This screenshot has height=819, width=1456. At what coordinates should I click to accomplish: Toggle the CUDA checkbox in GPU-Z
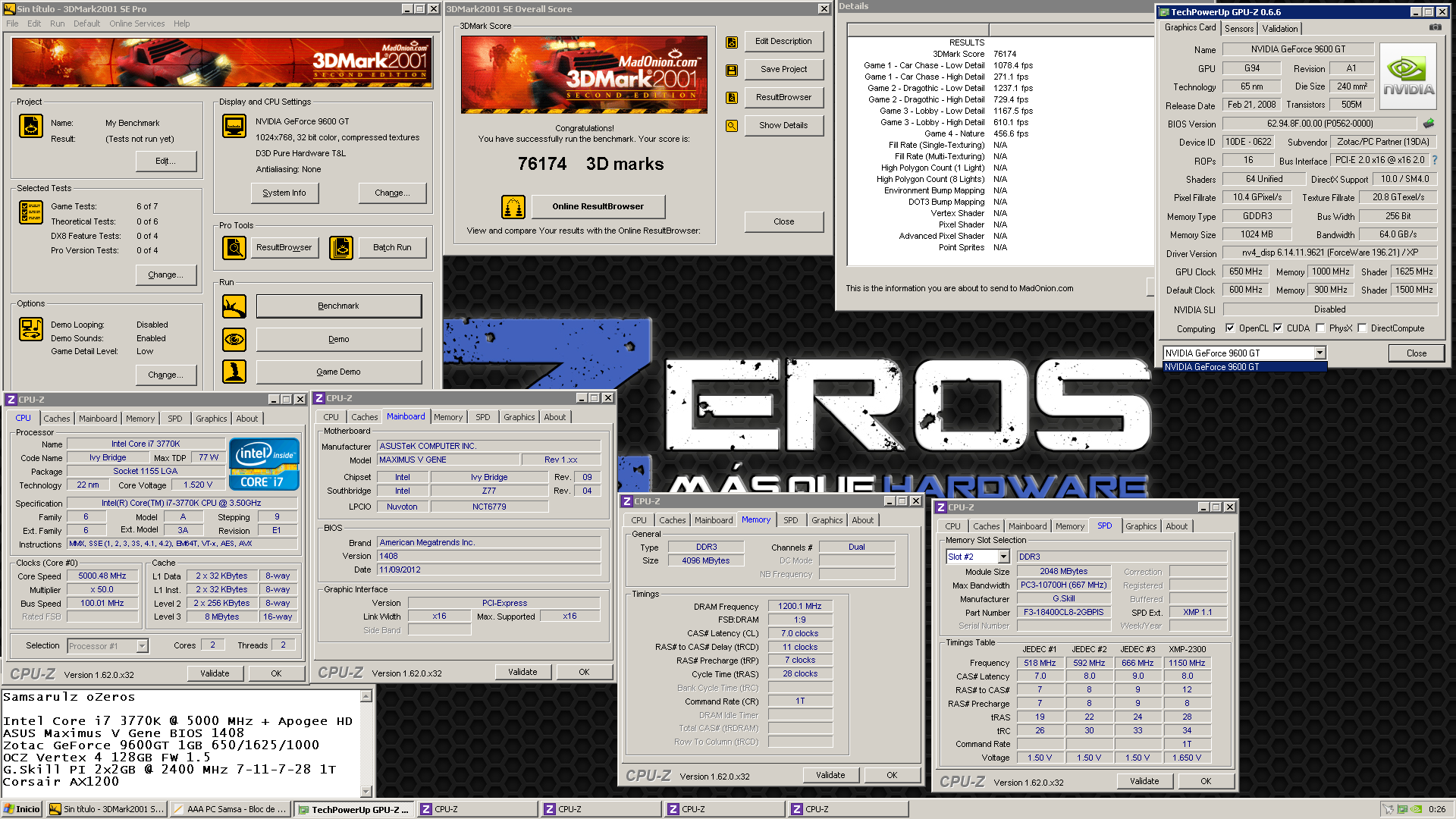coord(1278,328)
